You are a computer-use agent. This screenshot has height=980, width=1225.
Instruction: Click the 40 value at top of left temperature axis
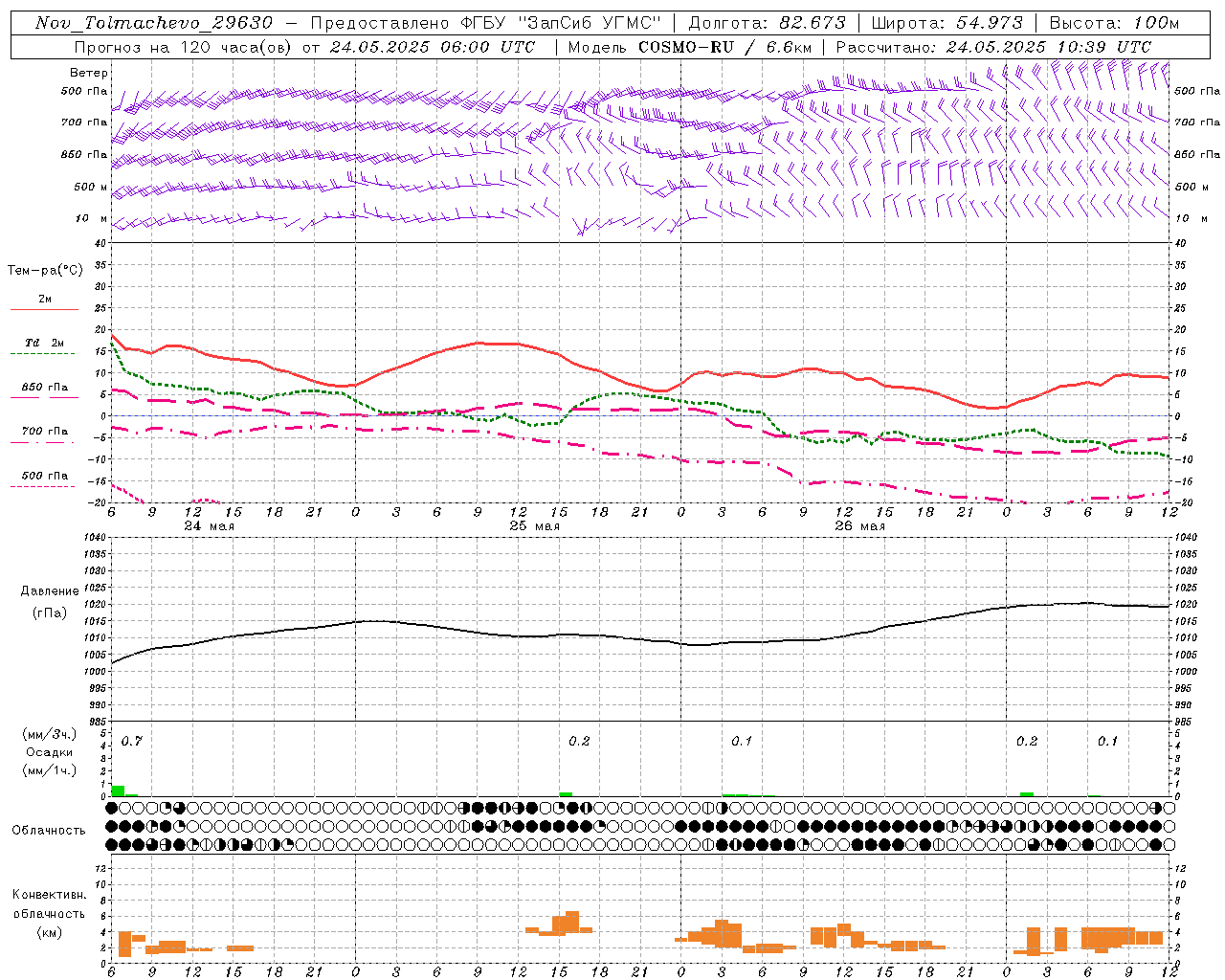[x=101, y=244]
